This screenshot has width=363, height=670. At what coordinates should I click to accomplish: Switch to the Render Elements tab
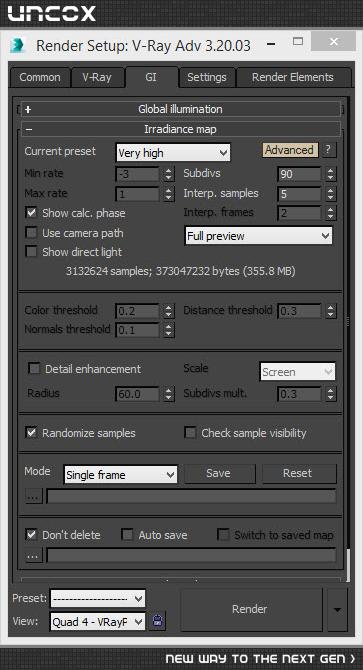coord(293,77)
